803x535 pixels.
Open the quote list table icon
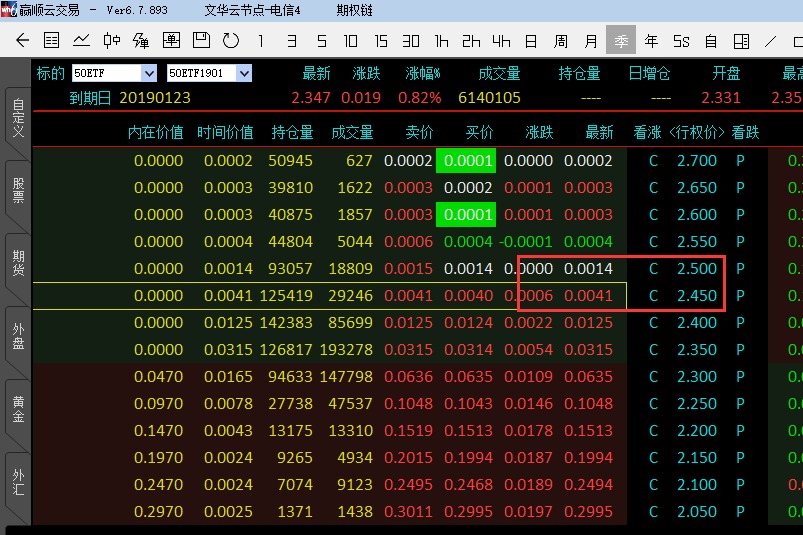pos(52,41)
